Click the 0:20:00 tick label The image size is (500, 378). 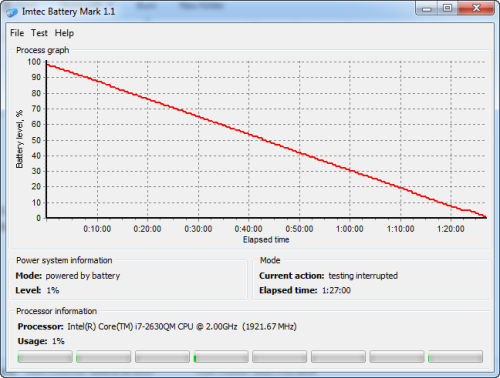(x=147, y=229)
